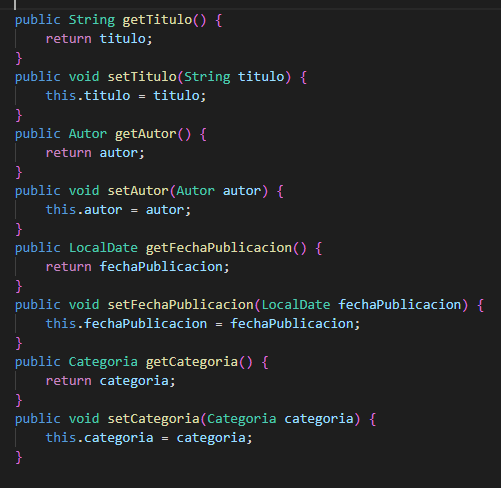Screen dimensions: 501x488
Task: Click the String return type of getTitulo
Action: pos(92,20)
